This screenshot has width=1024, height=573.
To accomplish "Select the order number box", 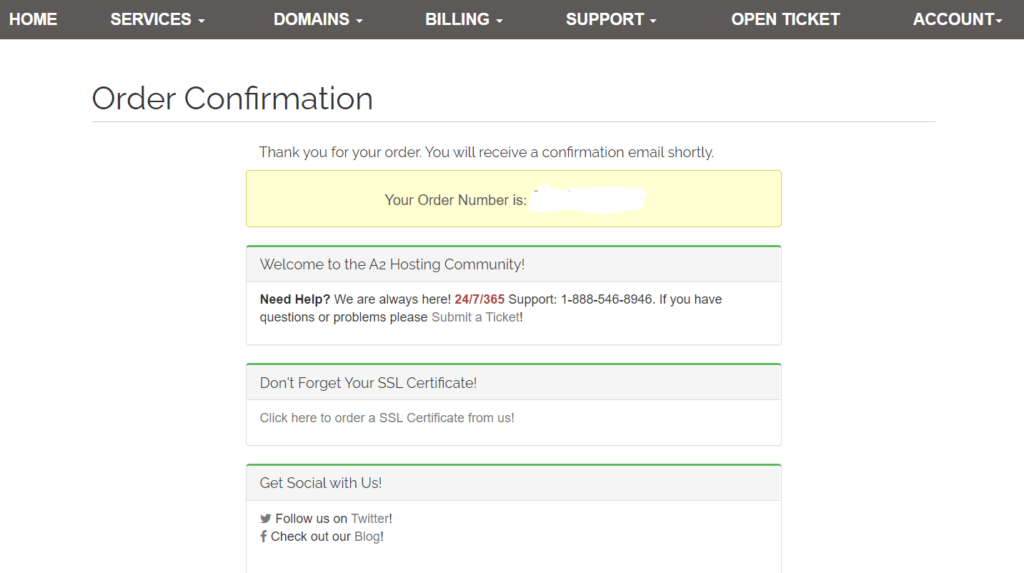I will [513, 199].
